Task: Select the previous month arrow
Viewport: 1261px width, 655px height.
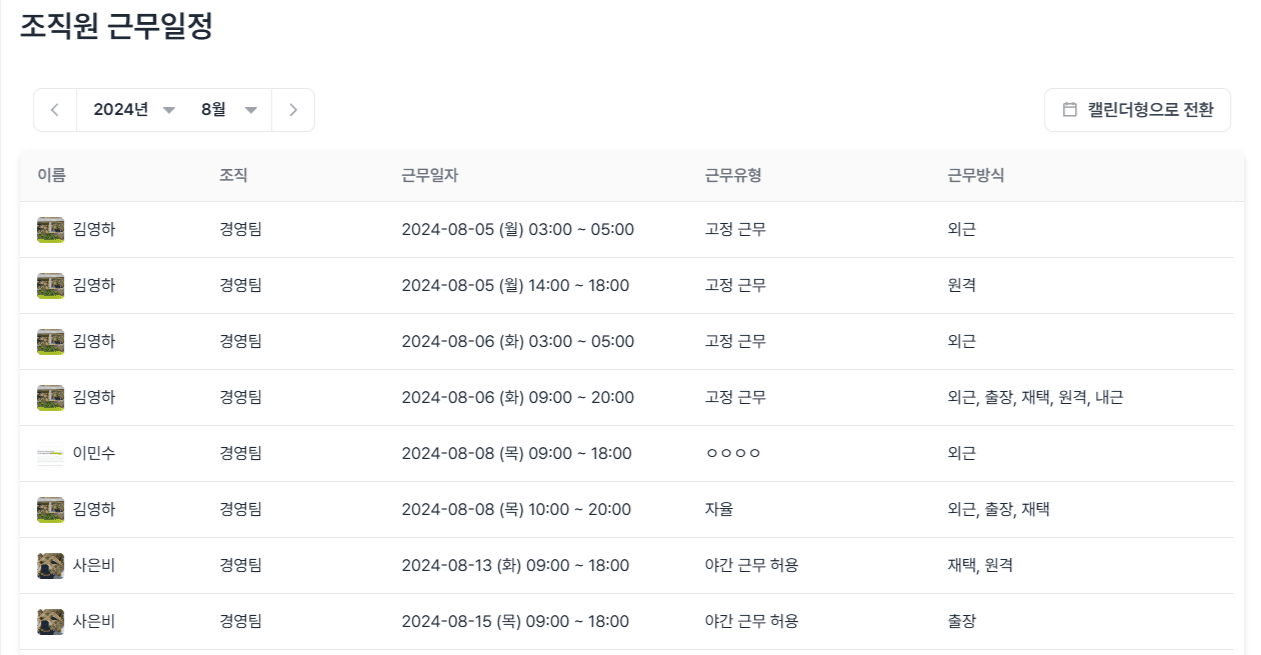Action: click(x=55, y=110)
